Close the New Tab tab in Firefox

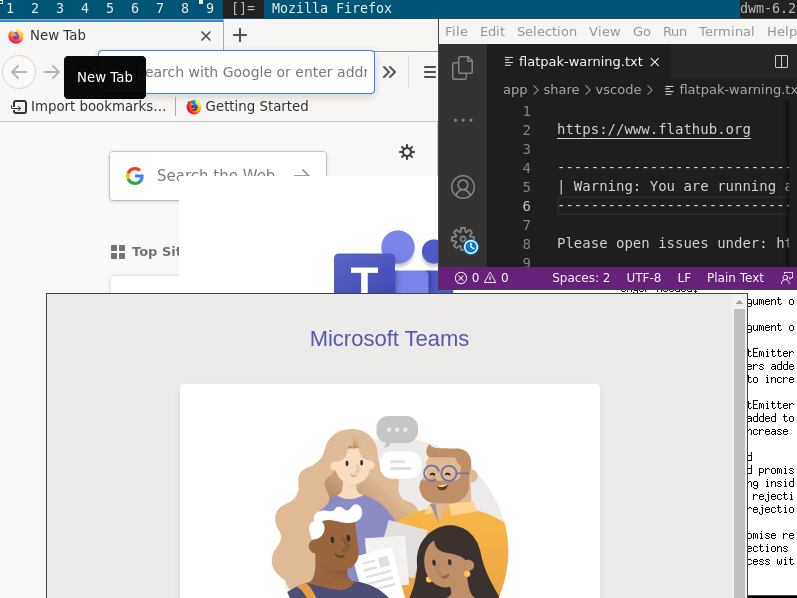[x=206, y=36]
